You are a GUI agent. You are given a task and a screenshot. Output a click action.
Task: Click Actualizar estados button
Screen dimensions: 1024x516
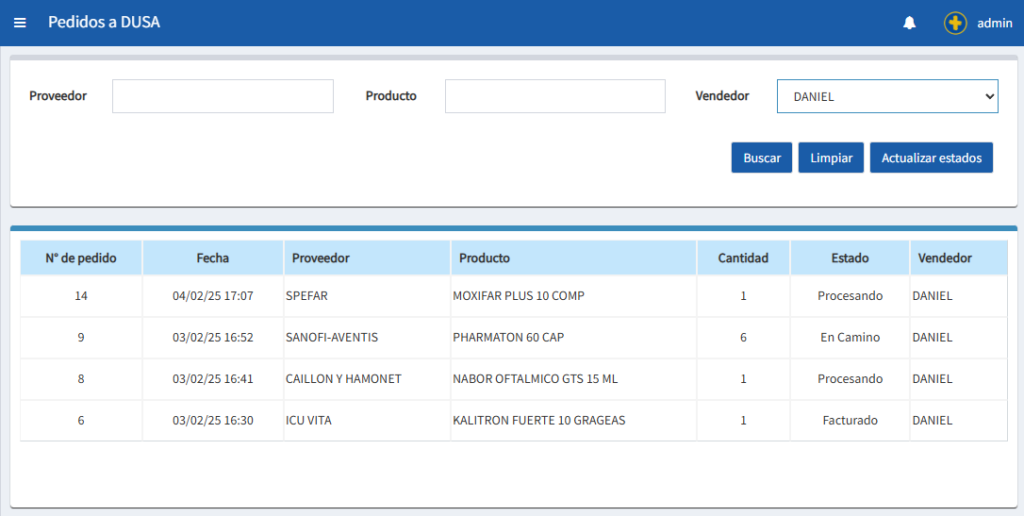(930, 158)
